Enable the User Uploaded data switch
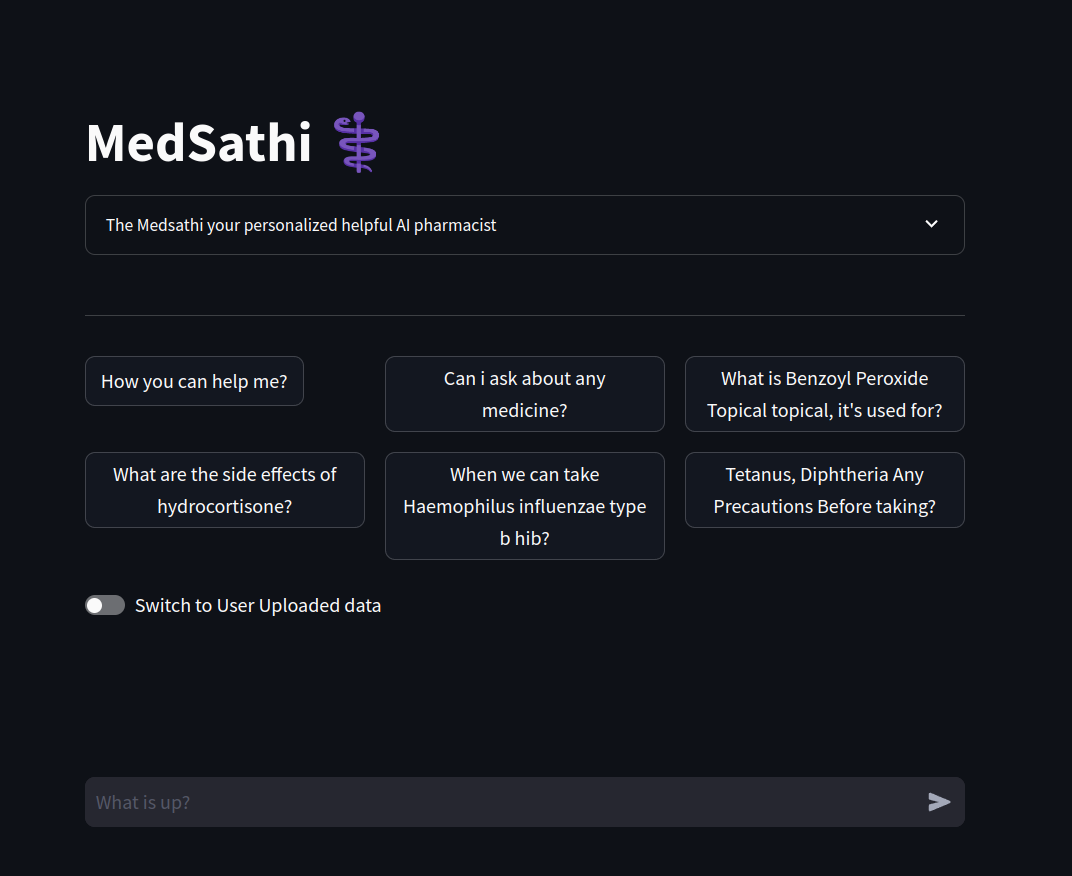Image resolution: width=1072 pixels, height=876 pixels. click(105, 605)
